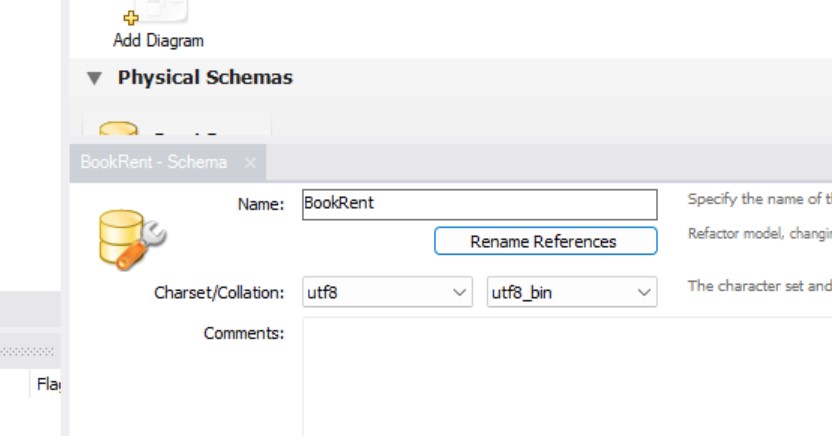Click the Add Diagram icon

click(151, 12)
